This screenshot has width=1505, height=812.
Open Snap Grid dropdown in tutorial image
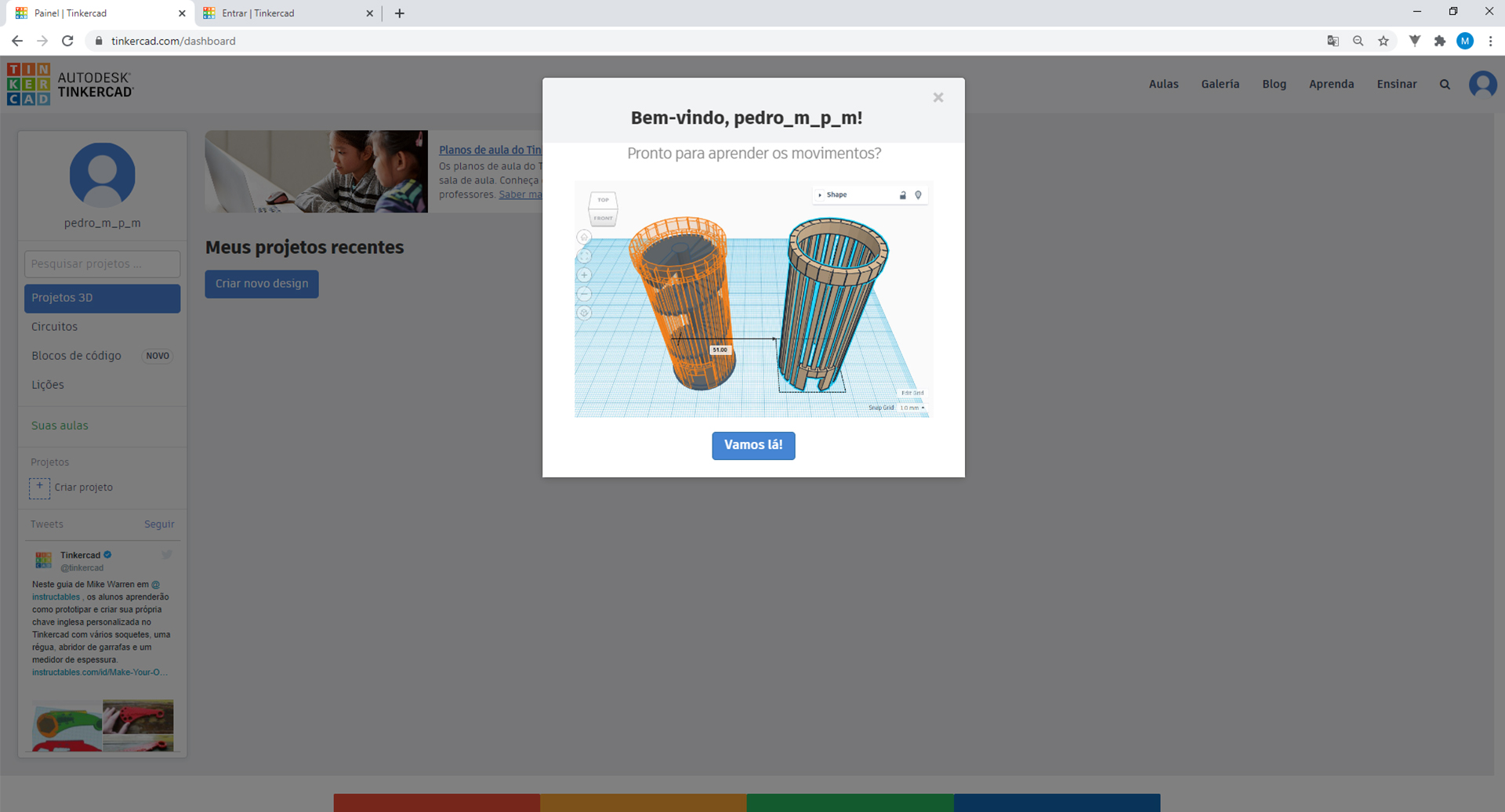point(912,408)
